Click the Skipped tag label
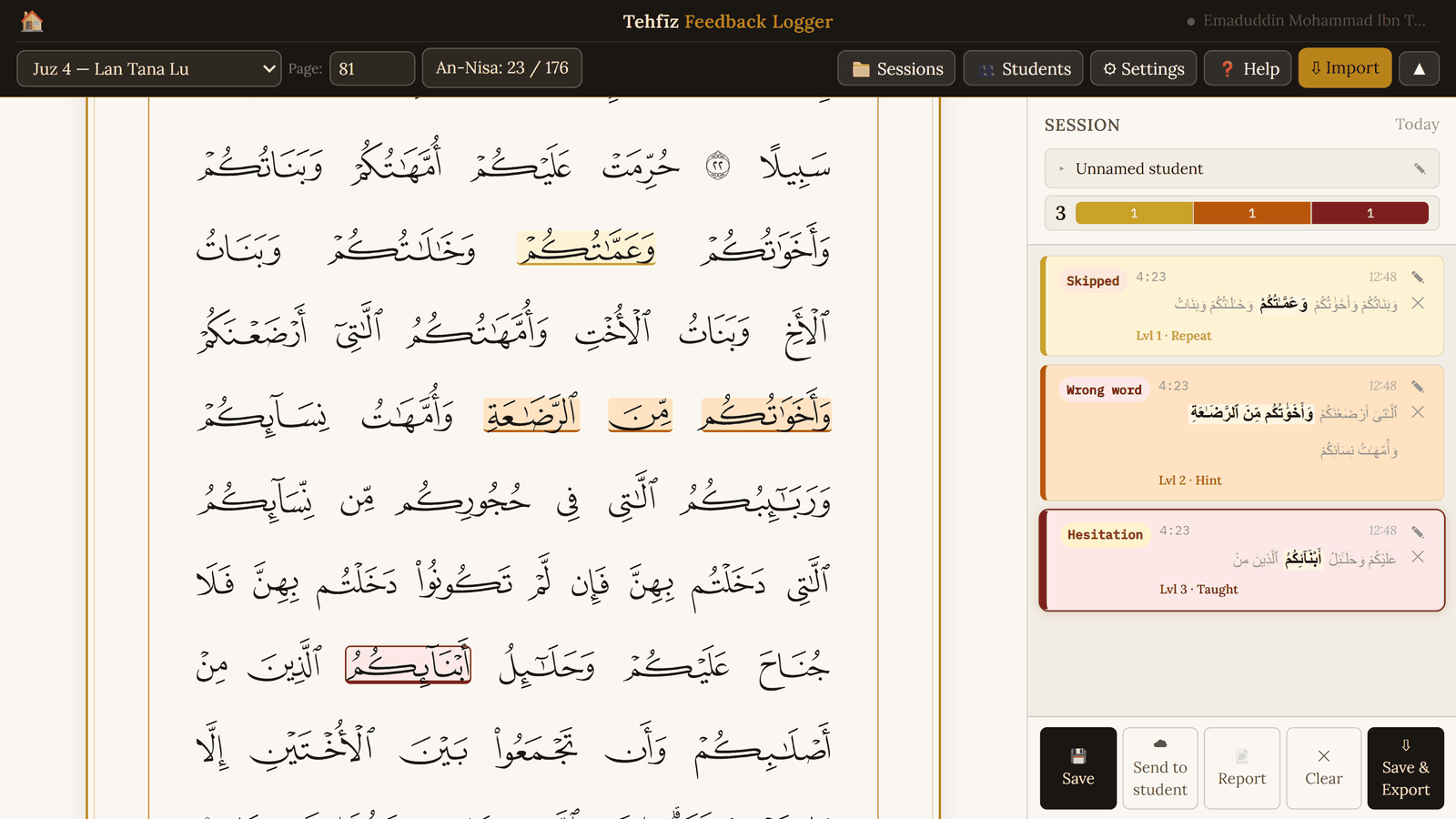 pos(1093,280)
